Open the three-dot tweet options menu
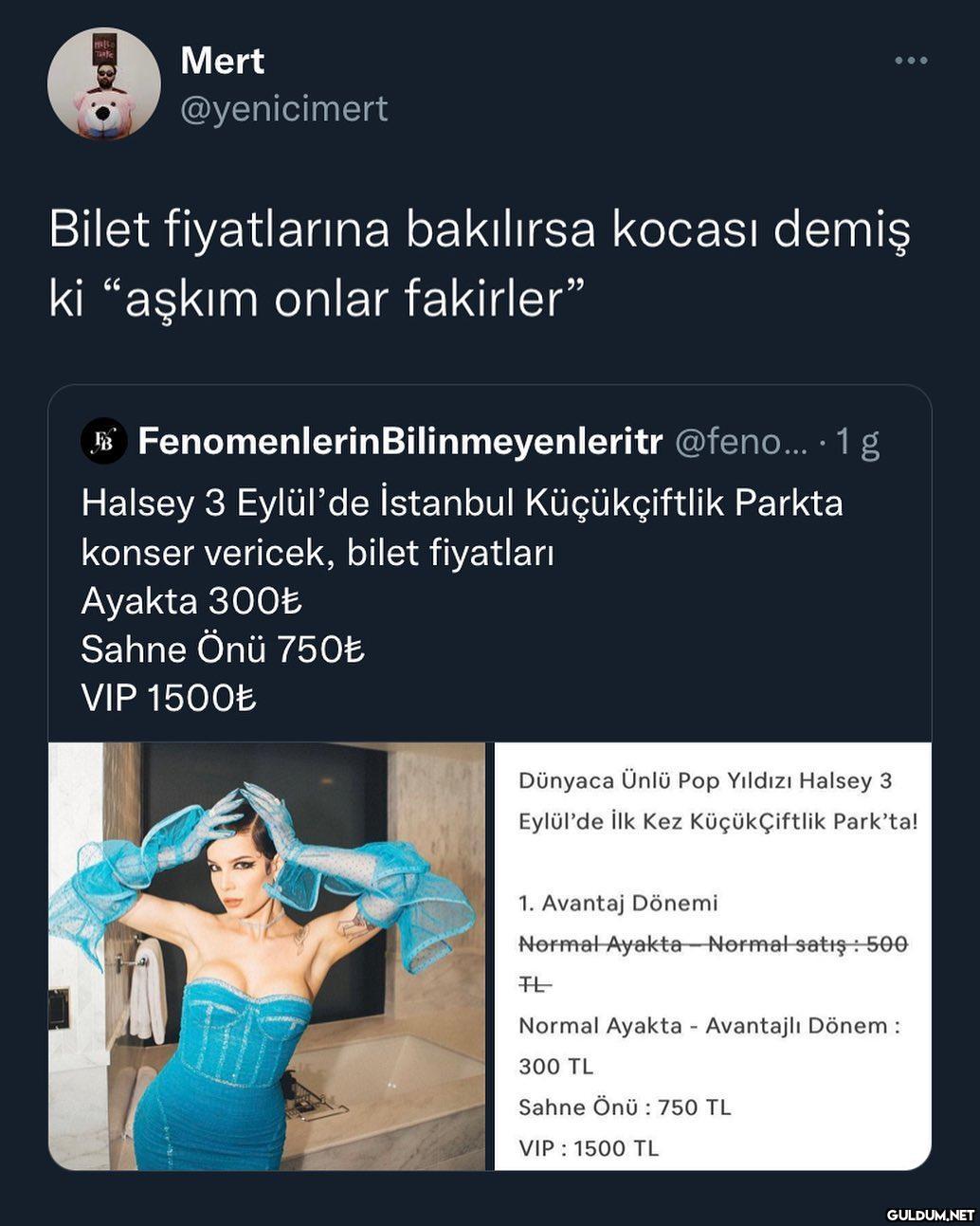The height and width of the screenshot is (1226, 980). coord(911,61)
